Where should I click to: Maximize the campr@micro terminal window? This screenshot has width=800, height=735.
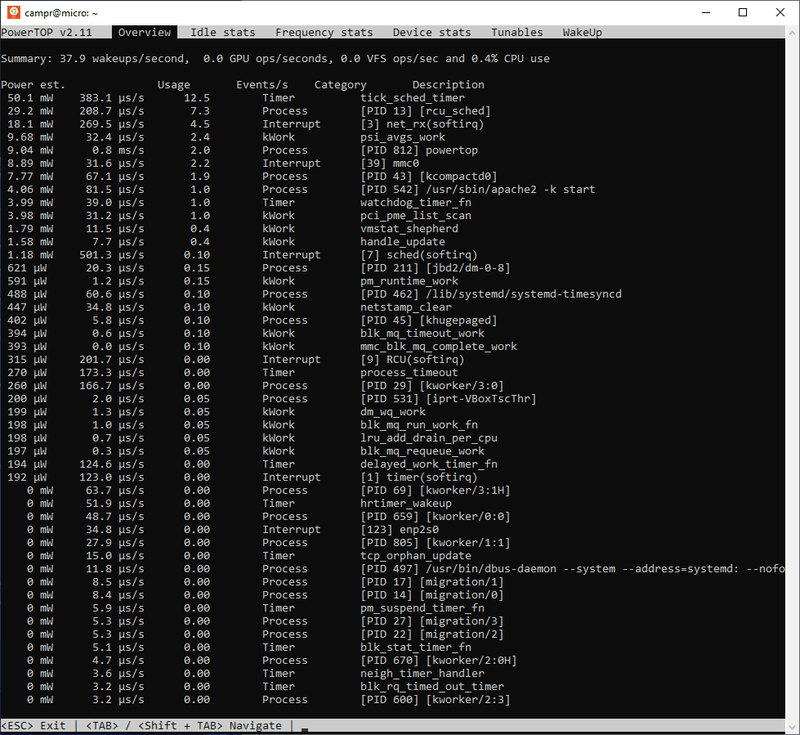pos(743,12)
